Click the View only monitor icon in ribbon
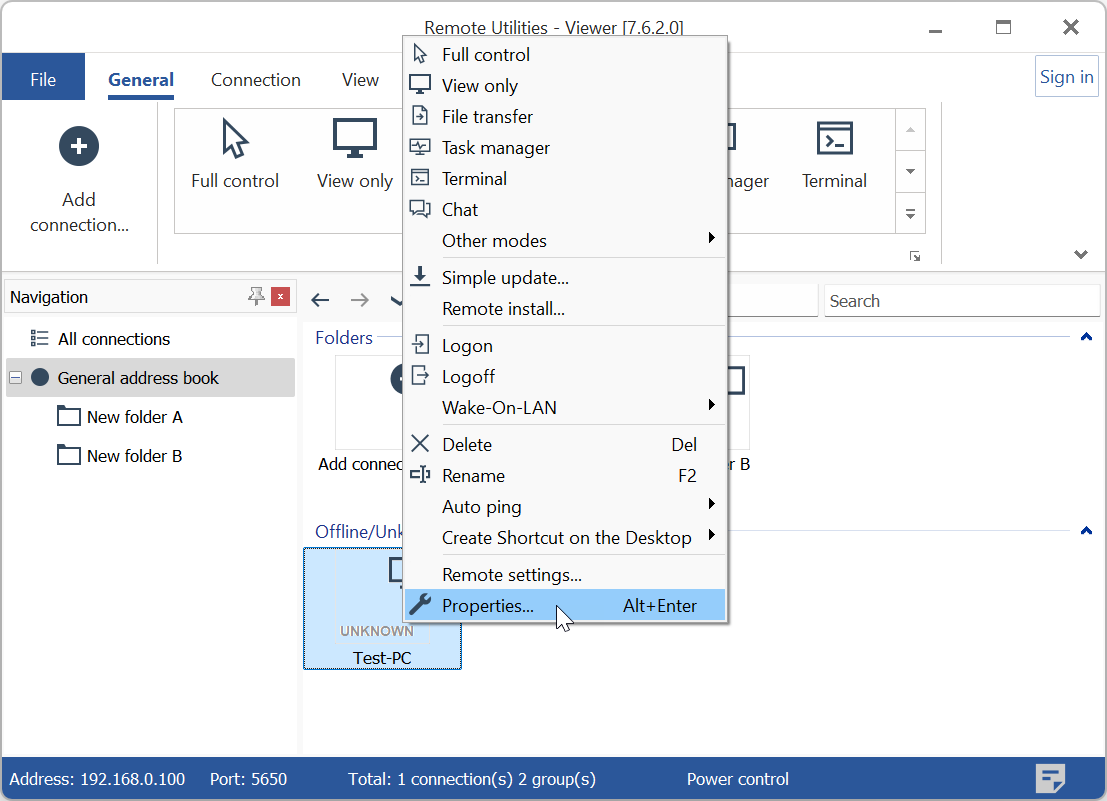 pyautogui.click(x=354, y=140)
